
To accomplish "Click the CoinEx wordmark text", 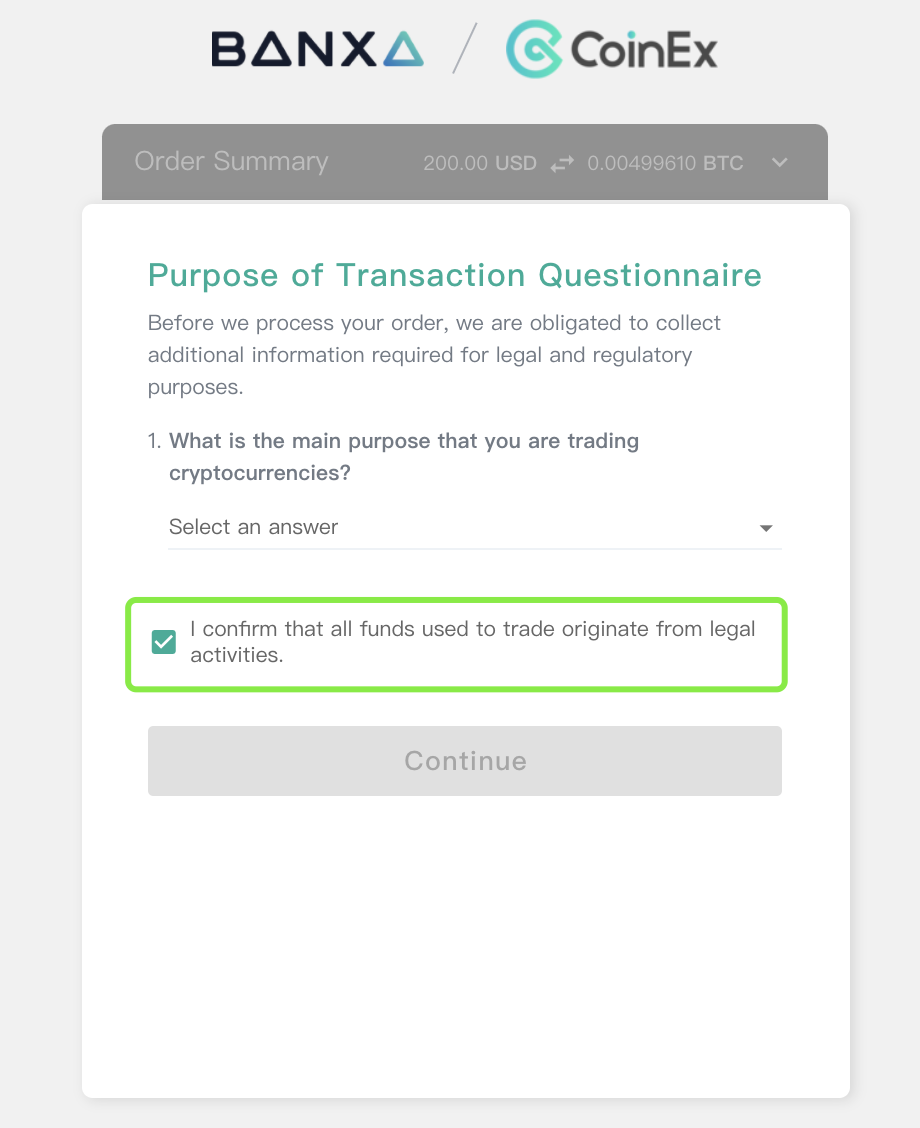I will 644,50.
